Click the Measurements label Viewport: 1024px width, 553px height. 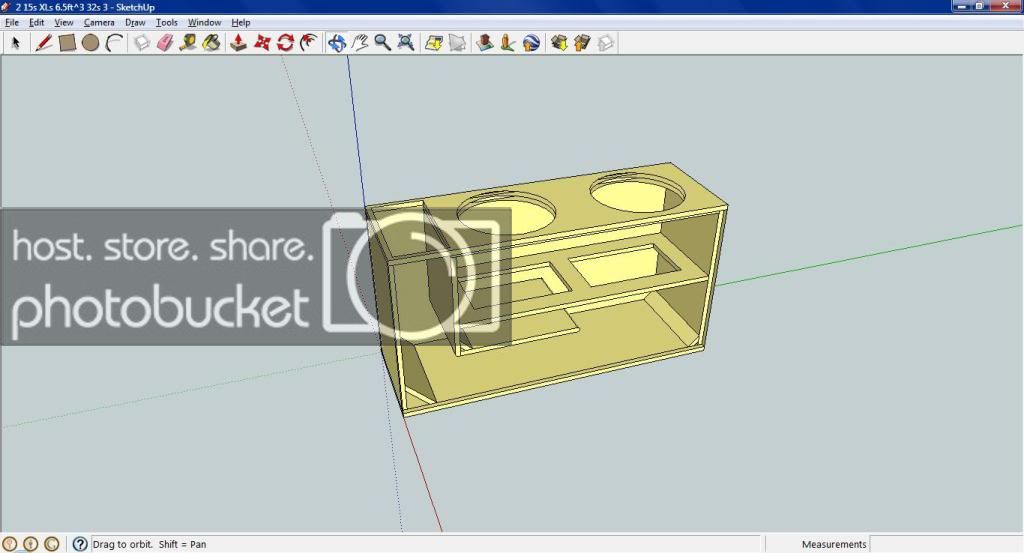(834, 544)
